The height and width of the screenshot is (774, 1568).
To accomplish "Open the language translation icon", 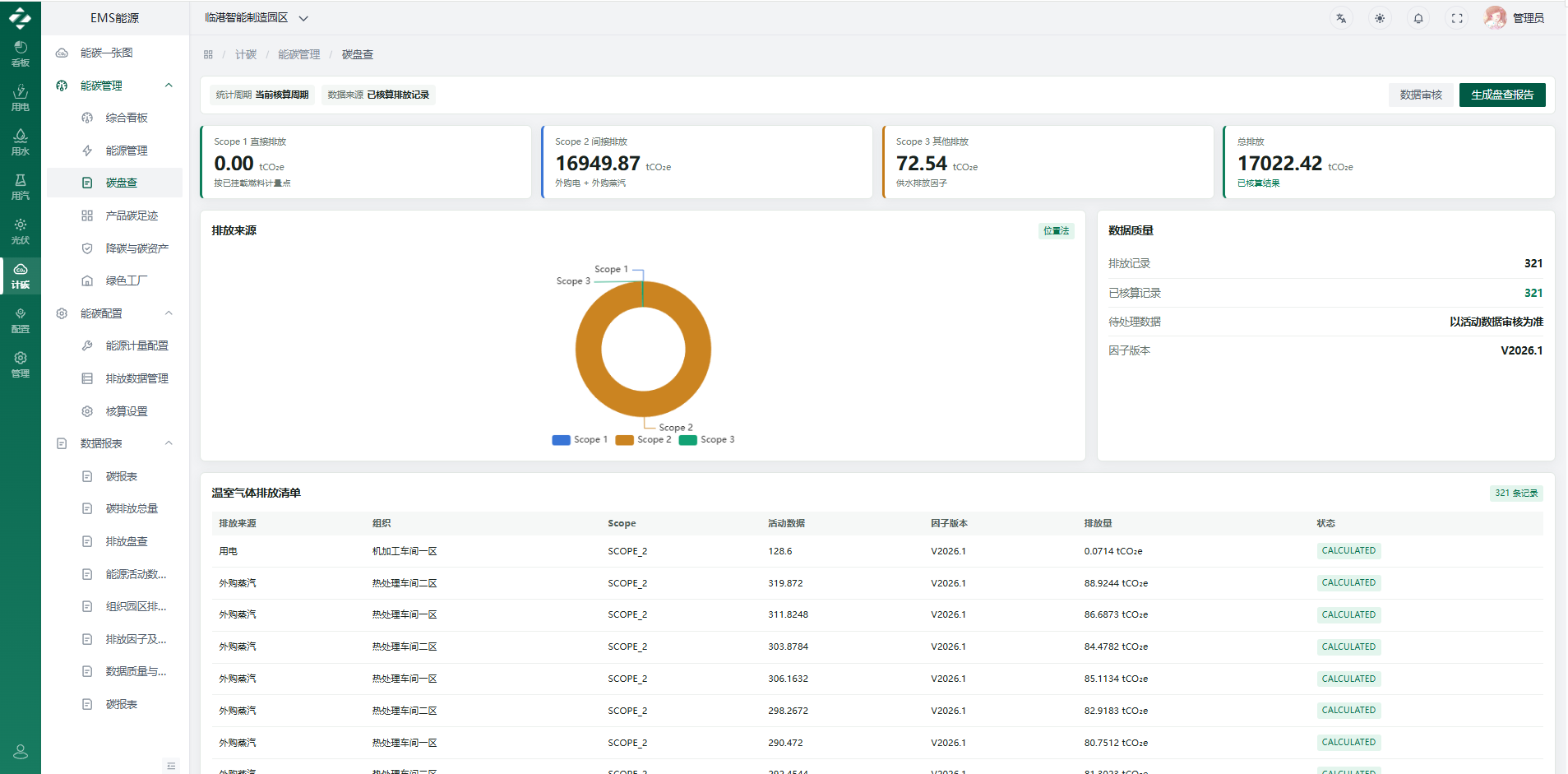I will click(1341, 18).
